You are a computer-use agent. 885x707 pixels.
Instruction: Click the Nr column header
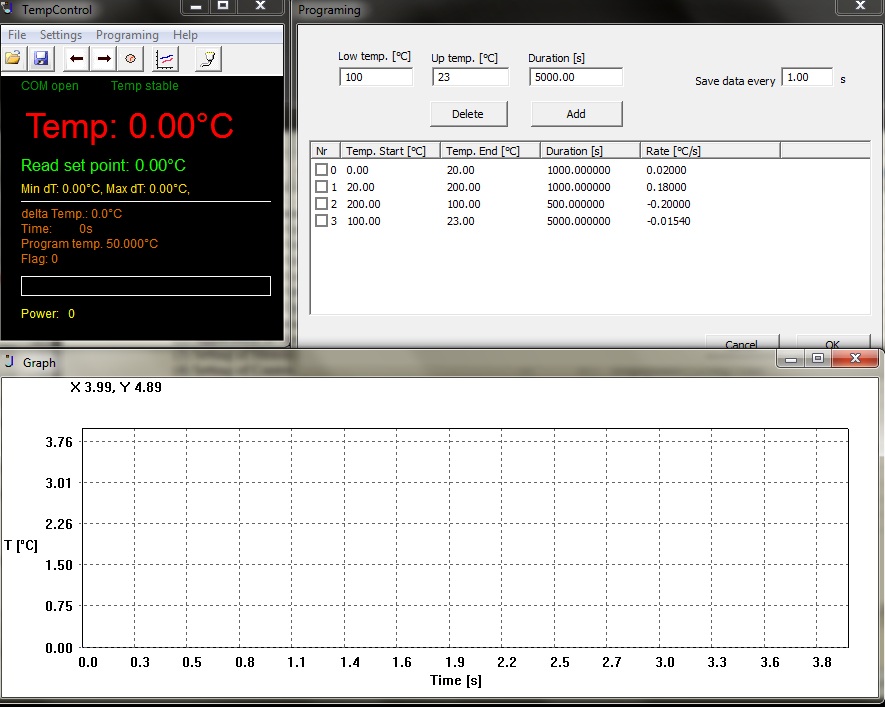click(325, 151)
